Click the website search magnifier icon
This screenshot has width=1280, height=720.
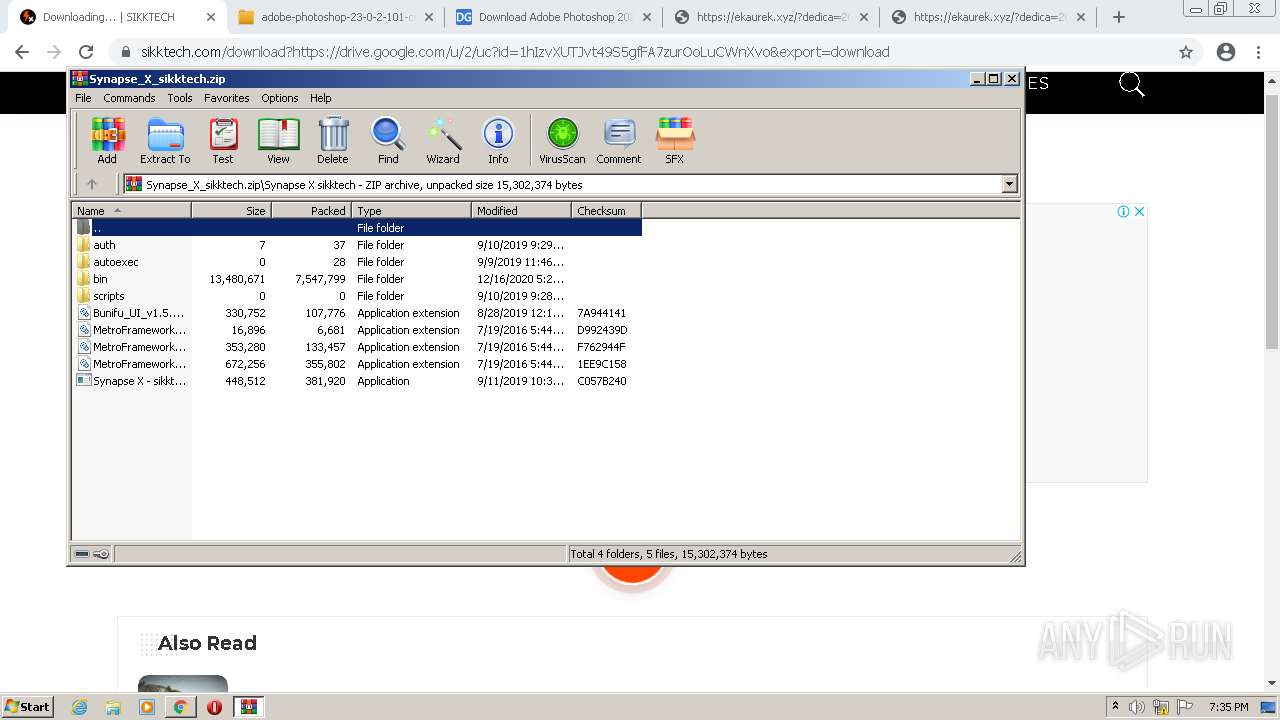pyautogui.click(x=1131, y=85)
